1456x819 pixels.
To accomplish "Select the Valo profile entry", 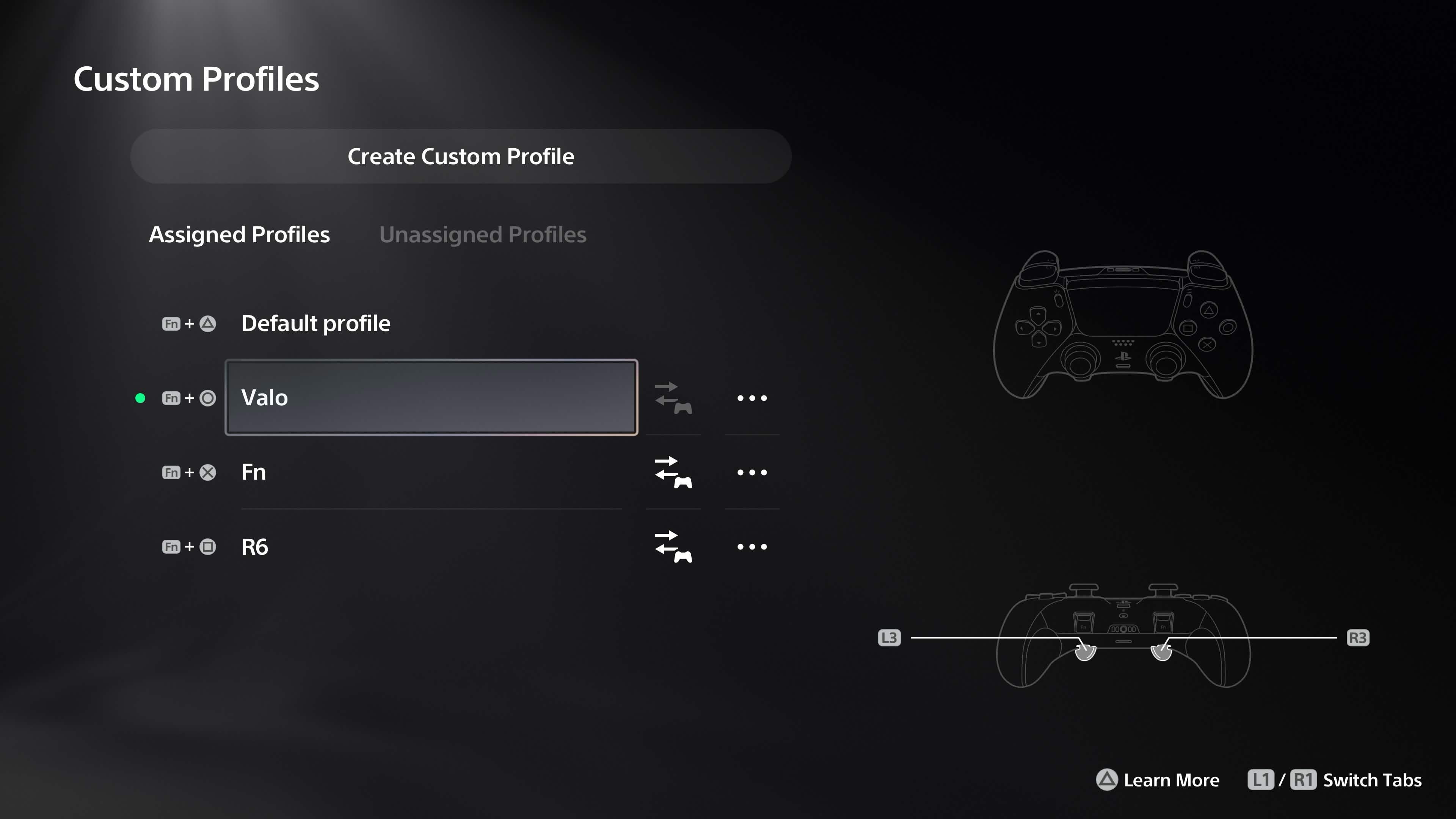I will (x=432, y=397).
